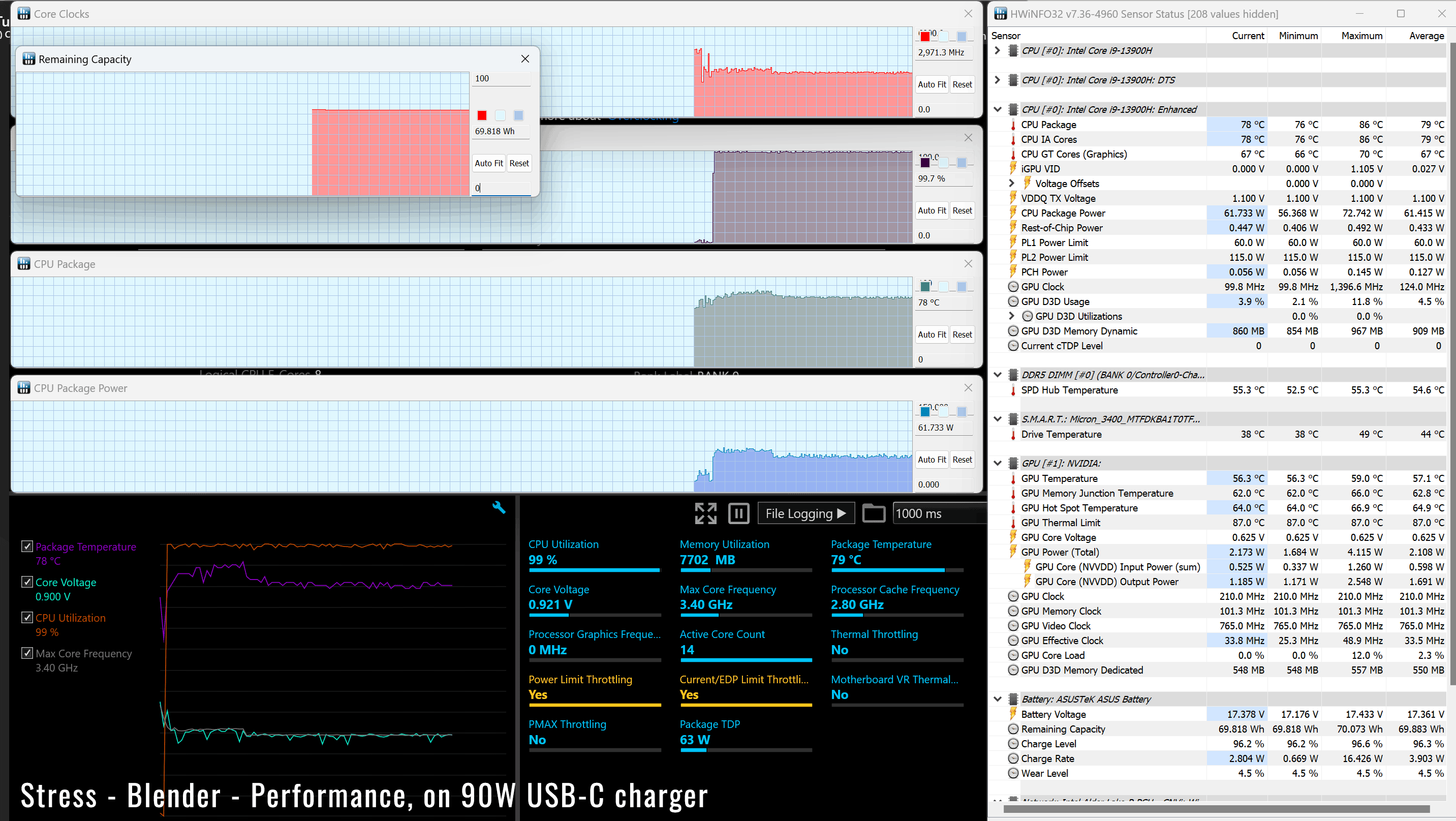The width and height of the screenshot is (1456, 821).
Task: Pause monitoring with the pause icon
Action: coord(739,513)
